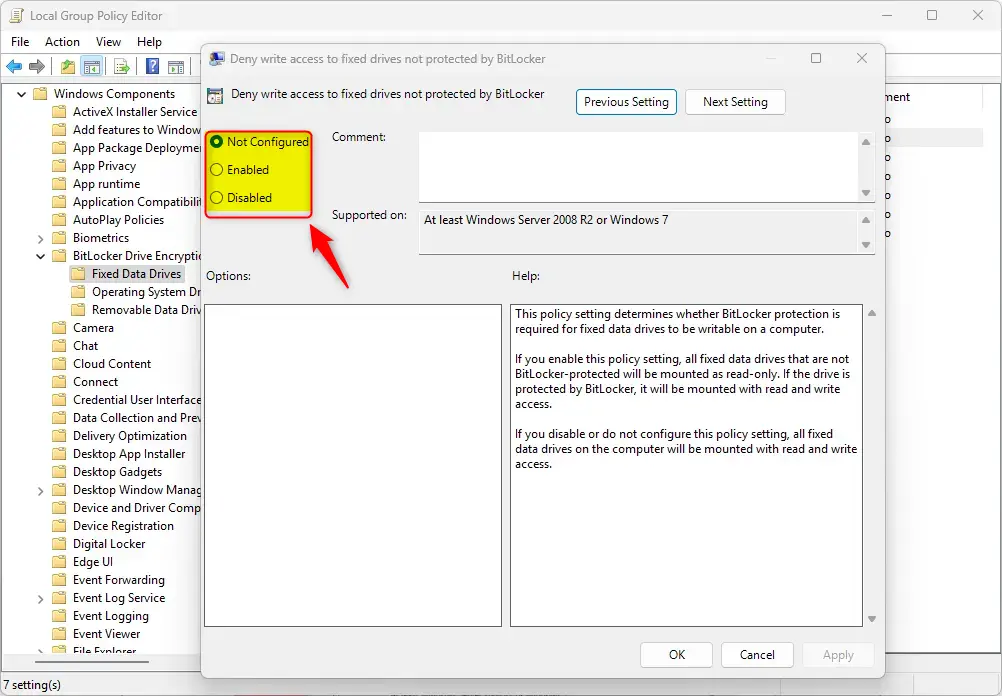Expand the Desktop Window Manager node
The width and height of the screenshot is (1002, 696).
point(40,491)
